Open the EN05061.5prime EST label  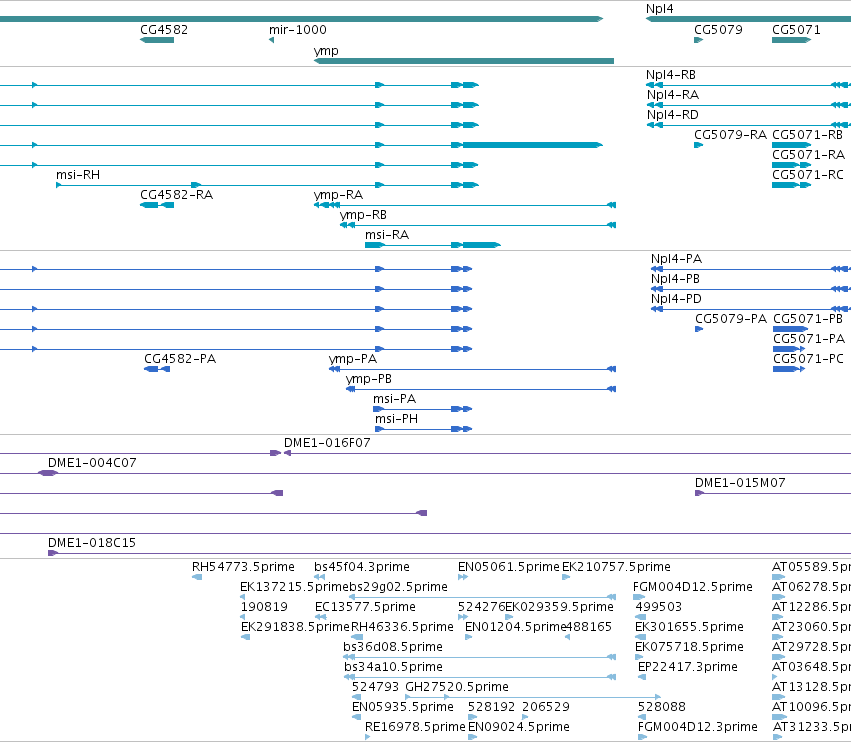pos(509,567)
